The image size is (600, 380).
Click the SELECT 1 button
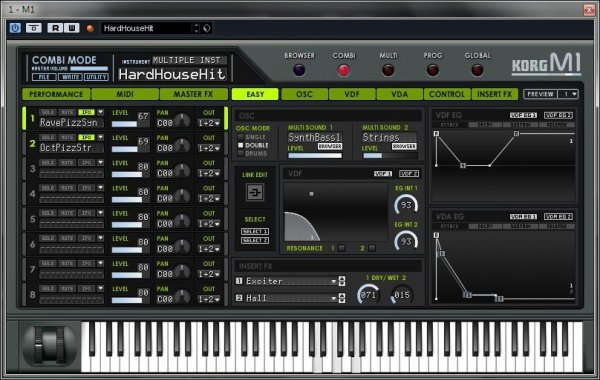coord(255,232)
